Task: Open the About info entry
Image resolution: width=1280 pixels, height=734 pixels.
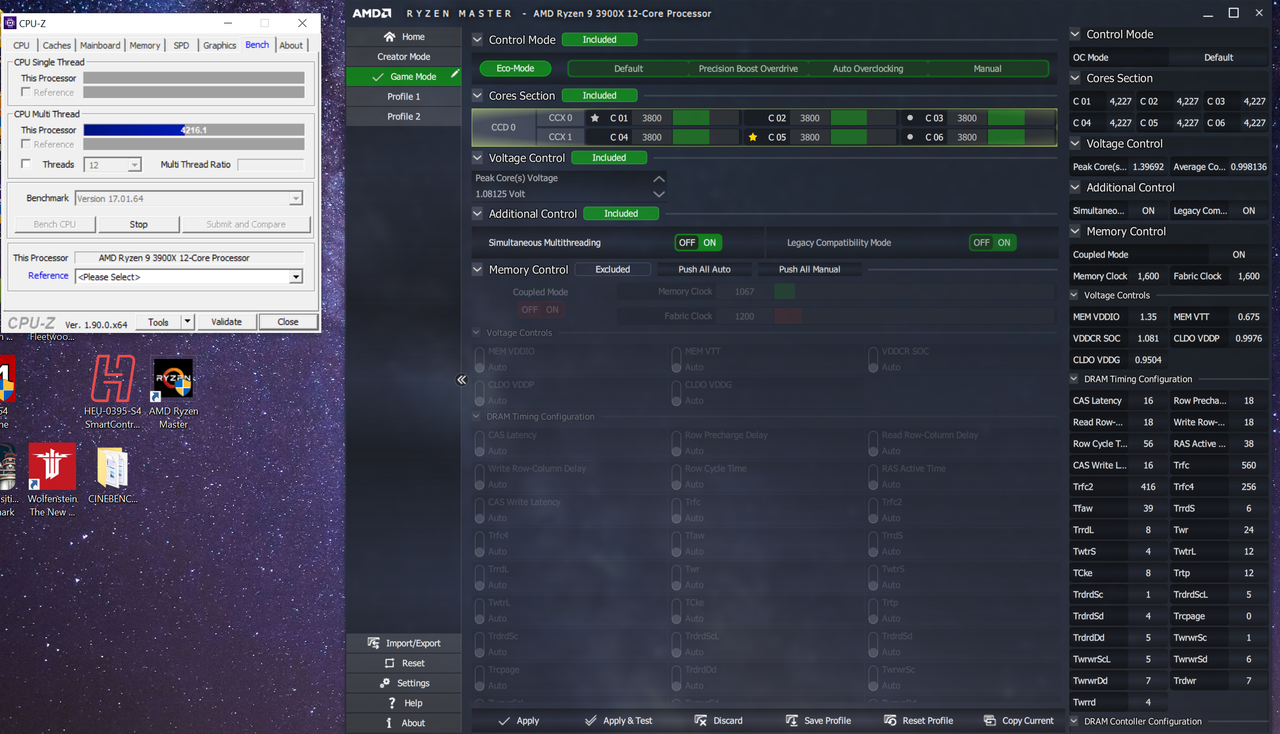Action: click(x=404, y=723)
